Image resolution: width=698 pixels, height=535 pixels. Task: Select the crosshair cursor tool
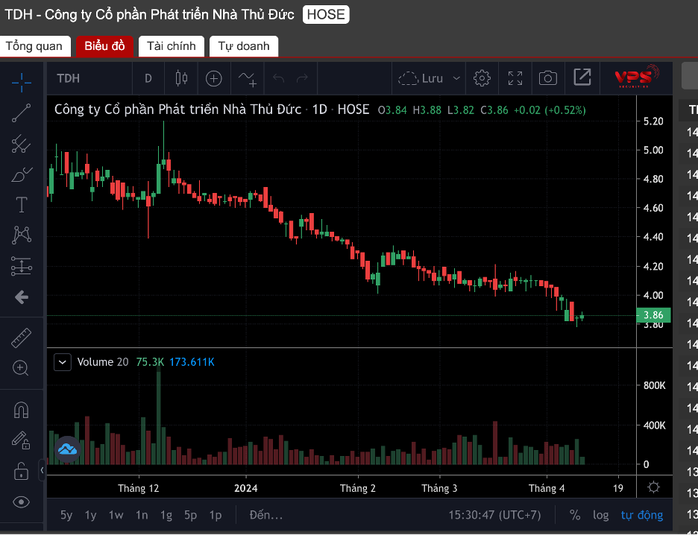(21, 82)
